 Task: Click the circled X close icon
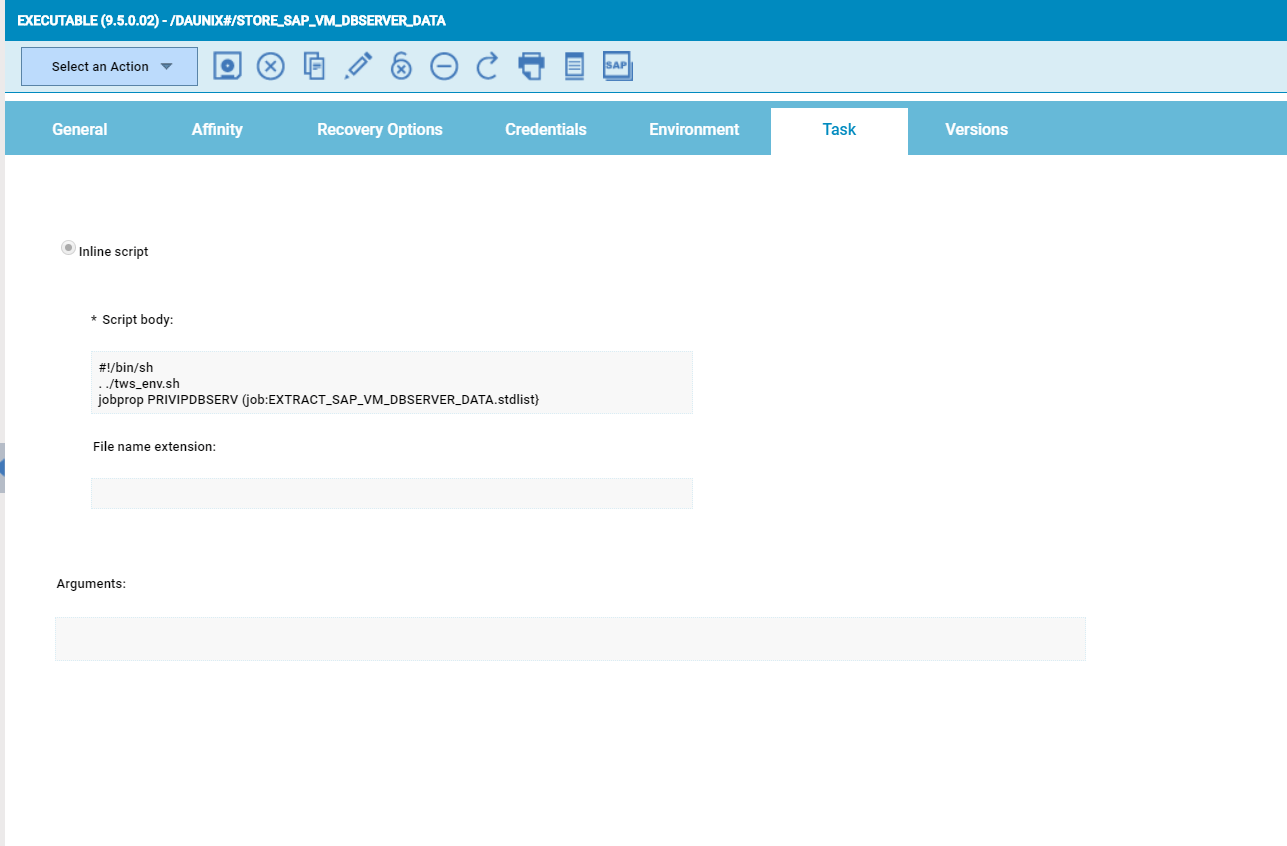click(x=271, y=66)
